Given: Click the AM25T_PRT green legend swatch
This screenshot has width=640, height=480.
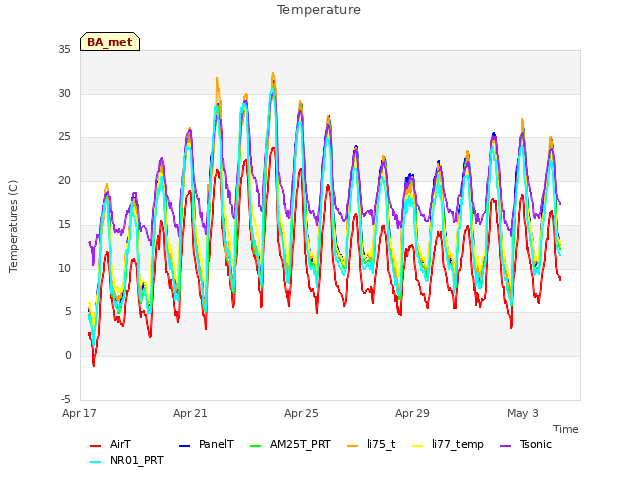Looking at the screenshot, I should tap(255, 446).
